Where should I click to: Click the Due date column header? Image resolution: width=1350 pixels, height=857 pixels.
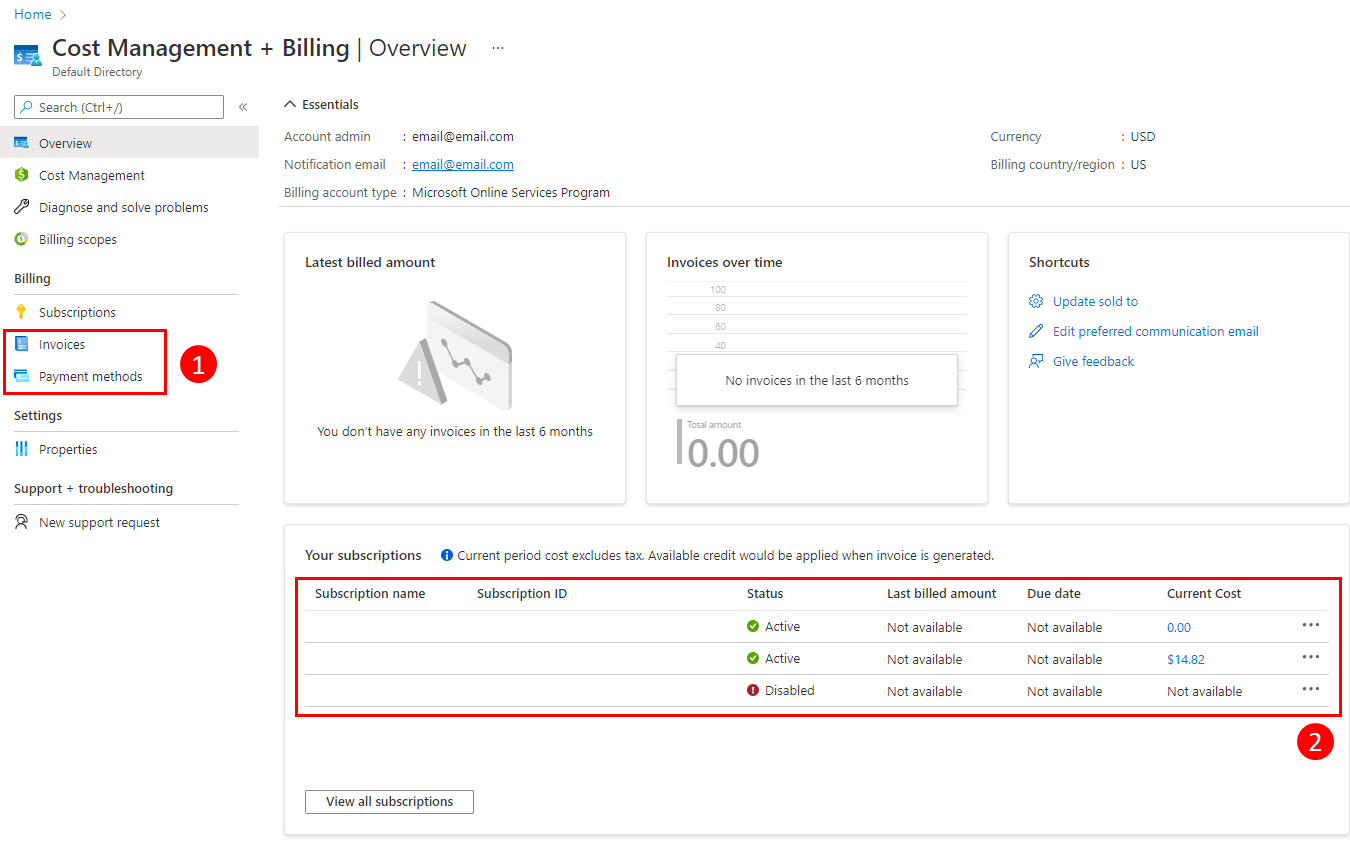pyautogui.click(x=1054, y=594)
